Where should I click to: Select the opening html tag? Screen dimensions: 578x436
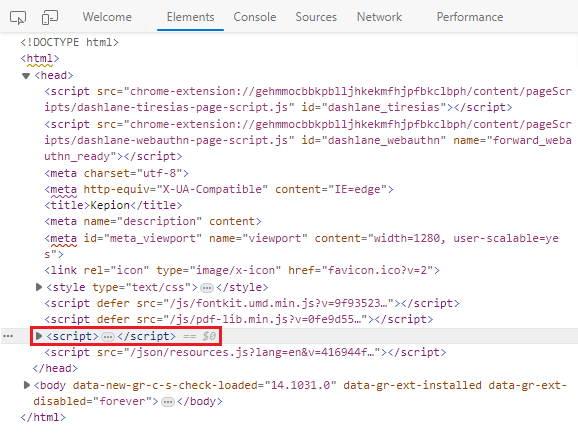(40, 59)
